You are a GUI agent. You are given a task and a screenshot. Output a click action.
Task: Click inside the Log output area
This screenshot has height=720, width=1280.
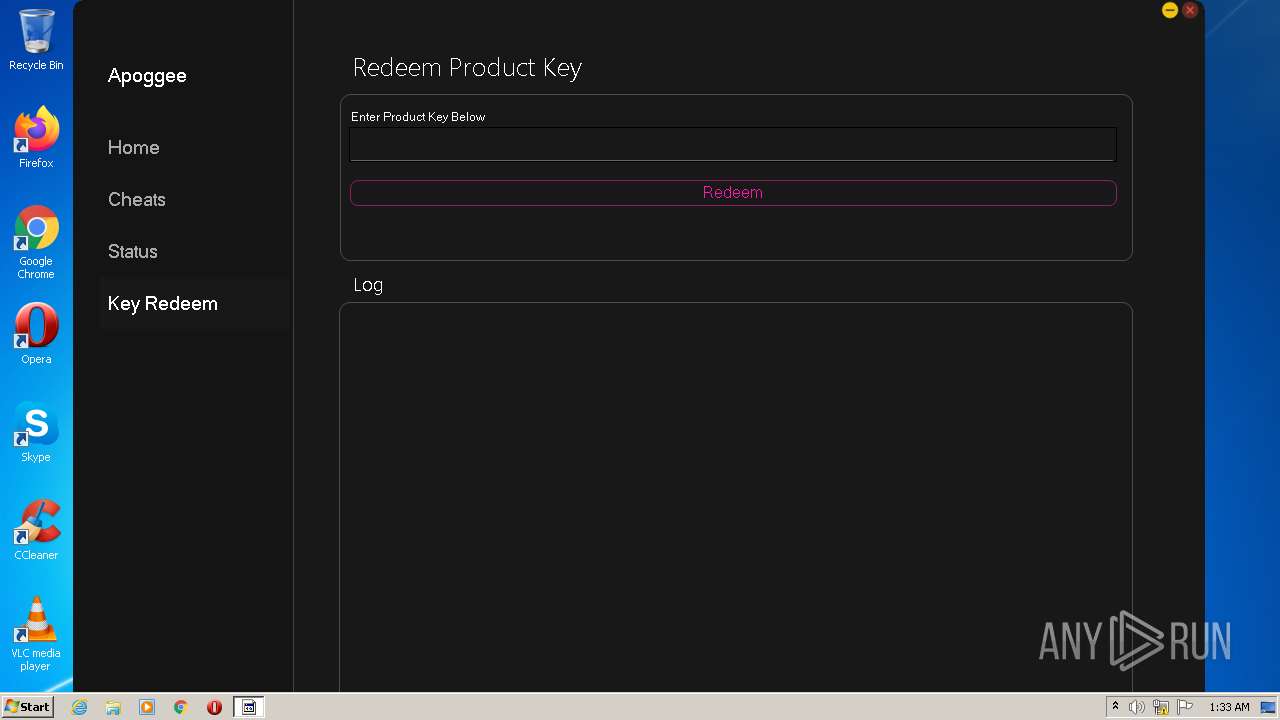(736, 496)
